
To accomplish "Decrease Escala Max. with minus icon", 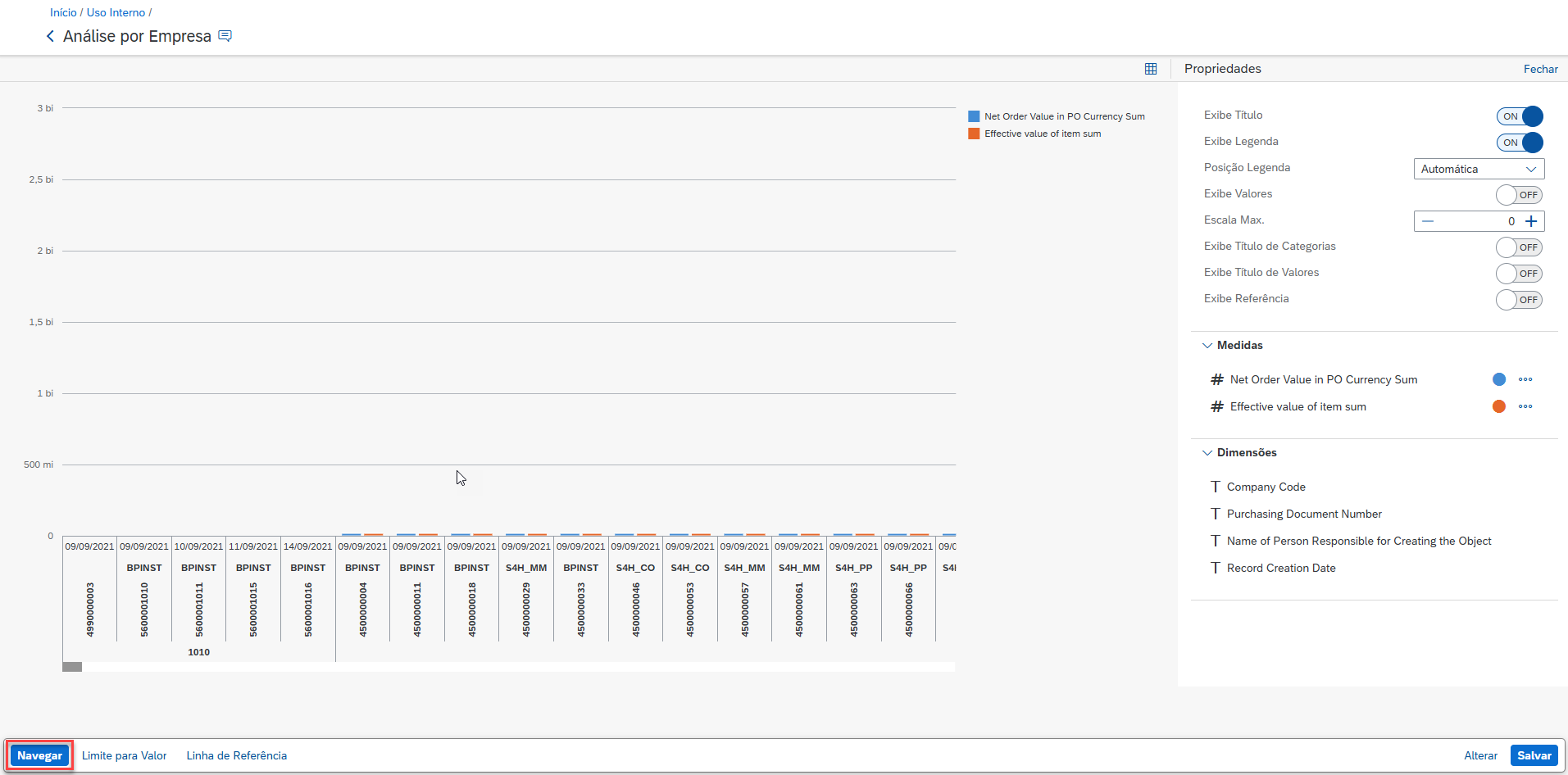I will point(1428,221).
